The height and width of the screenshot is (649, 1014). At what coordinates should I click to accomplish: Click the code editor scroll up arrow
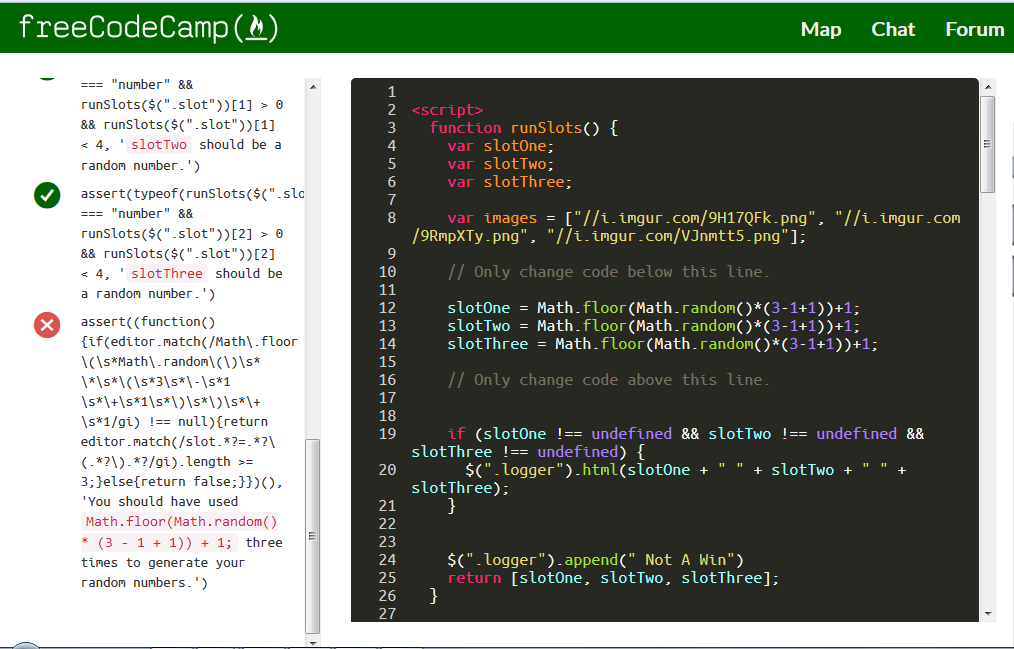point(987,87)
